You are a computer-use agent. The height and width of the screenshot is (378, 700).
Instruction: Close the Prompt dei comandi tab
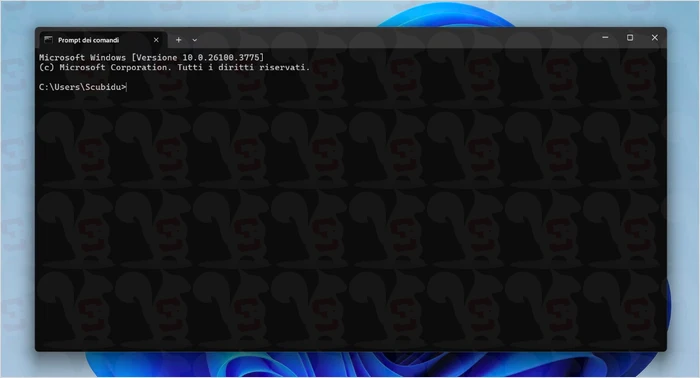(156, 40)
